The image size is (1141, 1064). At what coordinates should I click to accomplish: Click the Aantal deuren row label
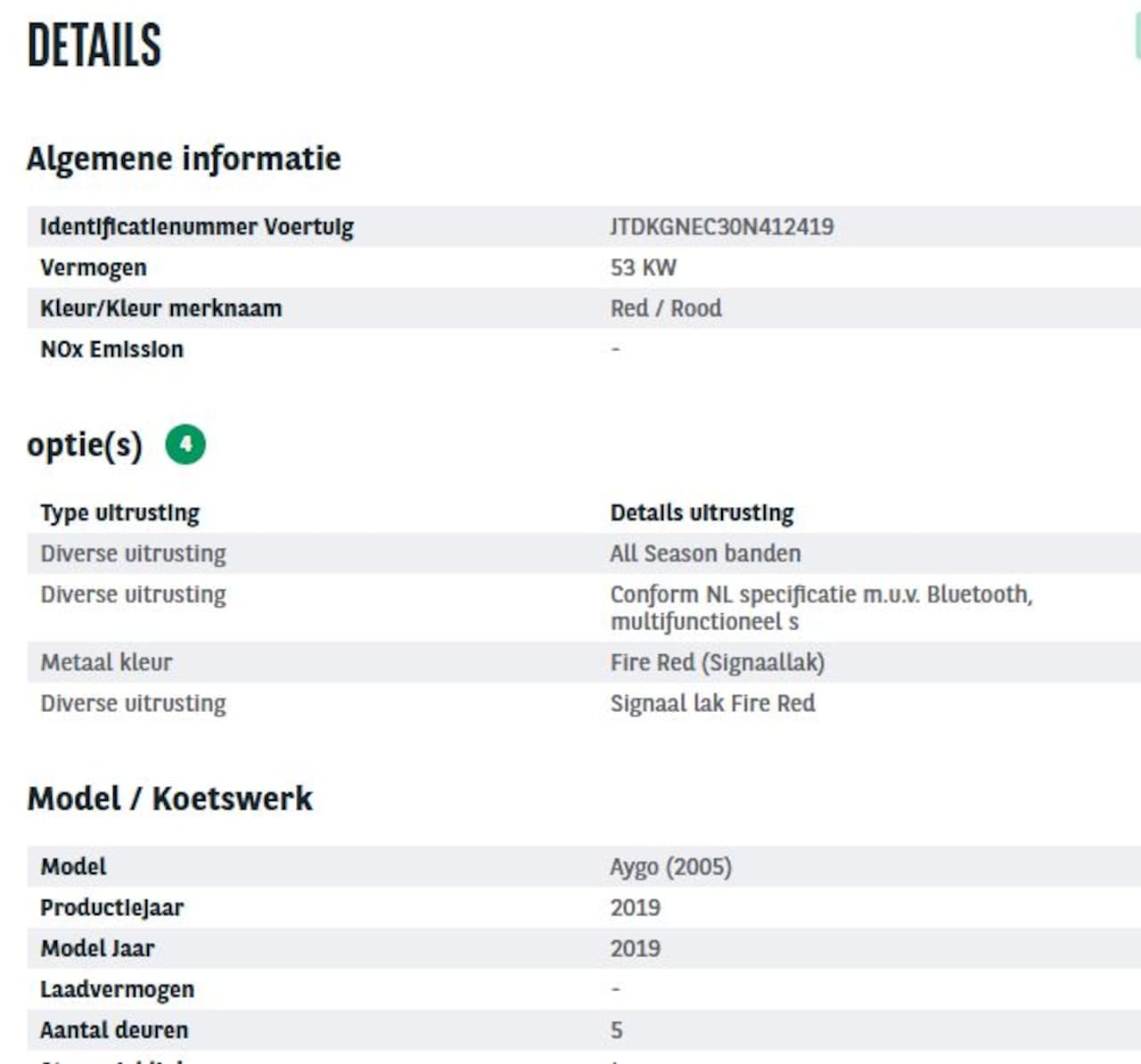tap(114, 1030)
